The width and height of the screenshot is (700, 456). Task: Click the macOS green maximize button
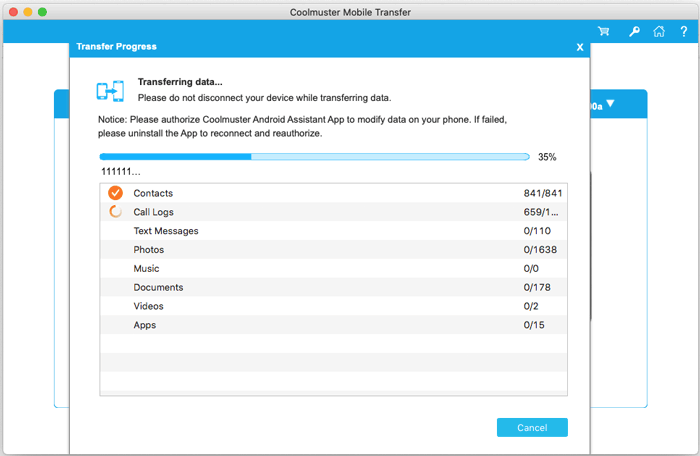42,12
